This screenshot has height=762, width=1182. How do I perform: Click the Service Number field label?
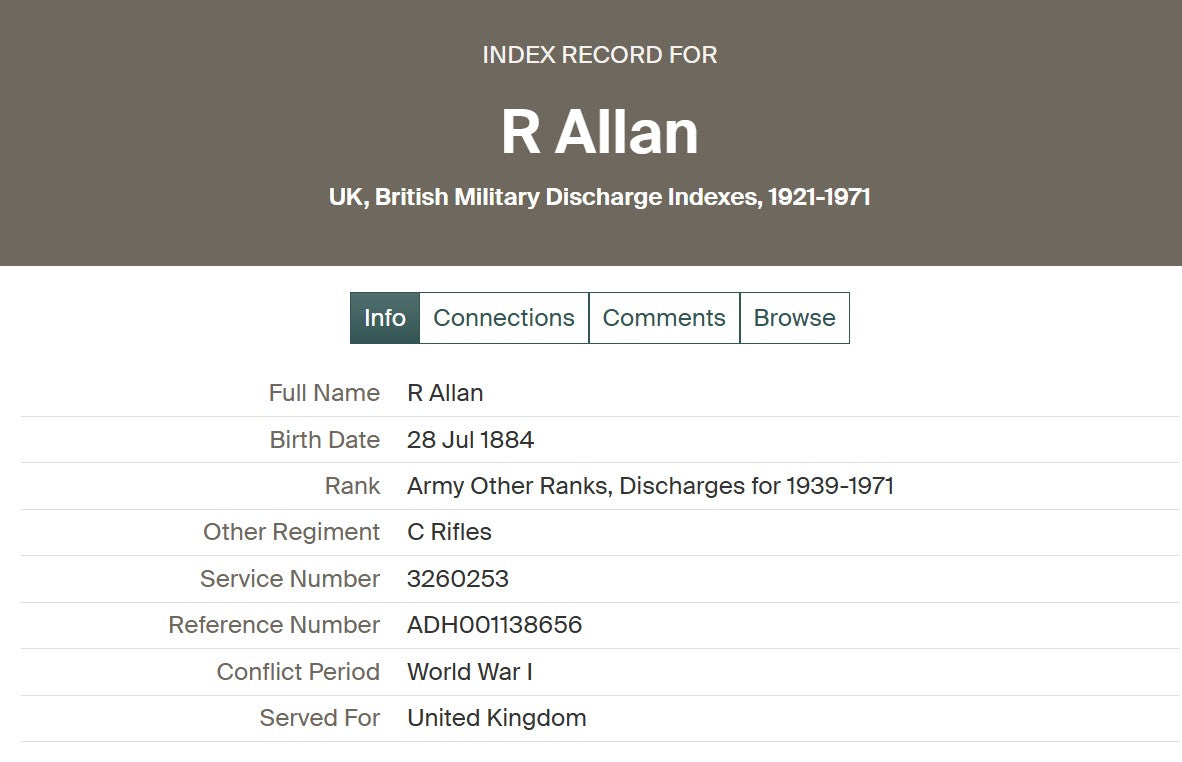(x=290, y=579)
